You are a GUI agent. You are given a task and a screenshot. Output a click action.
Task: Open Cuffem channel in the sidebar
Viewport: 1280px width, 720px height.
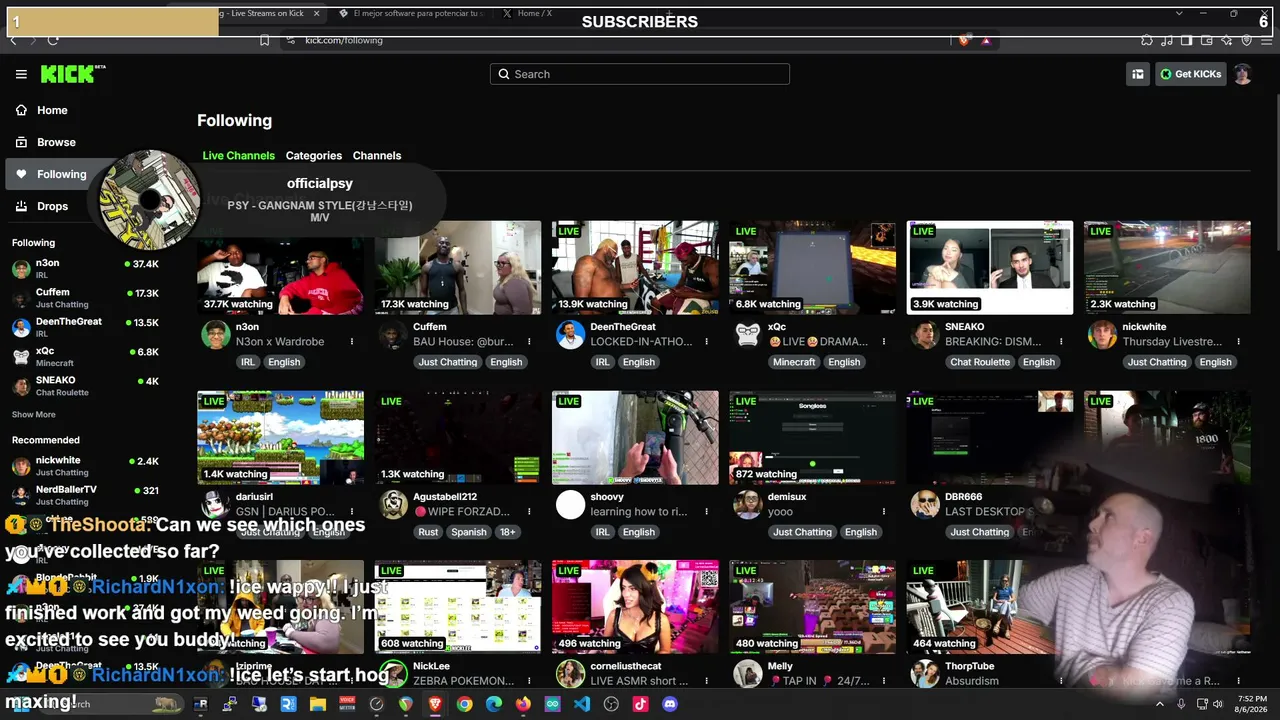(x=85, y=298)
